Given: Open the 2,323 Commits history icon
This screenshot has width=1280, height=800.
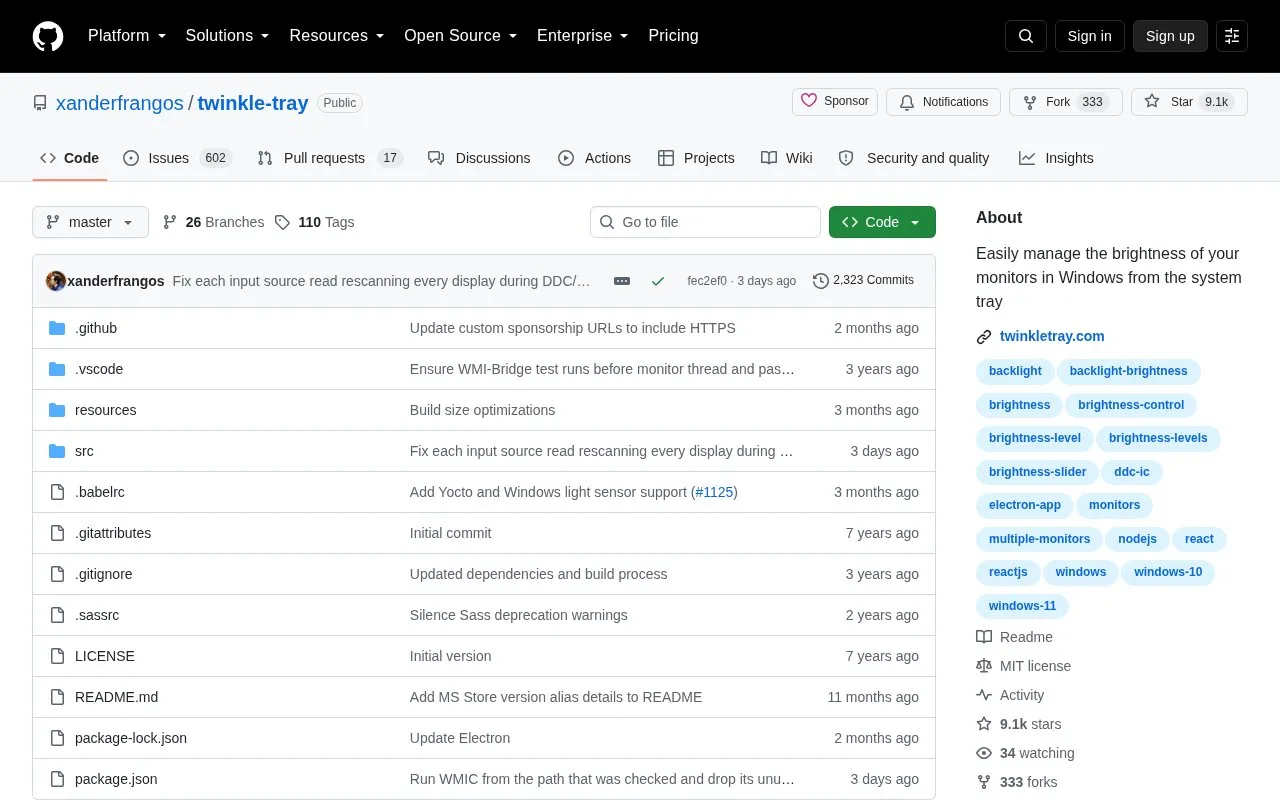Looking at the screenshot, I should point(821,281).
